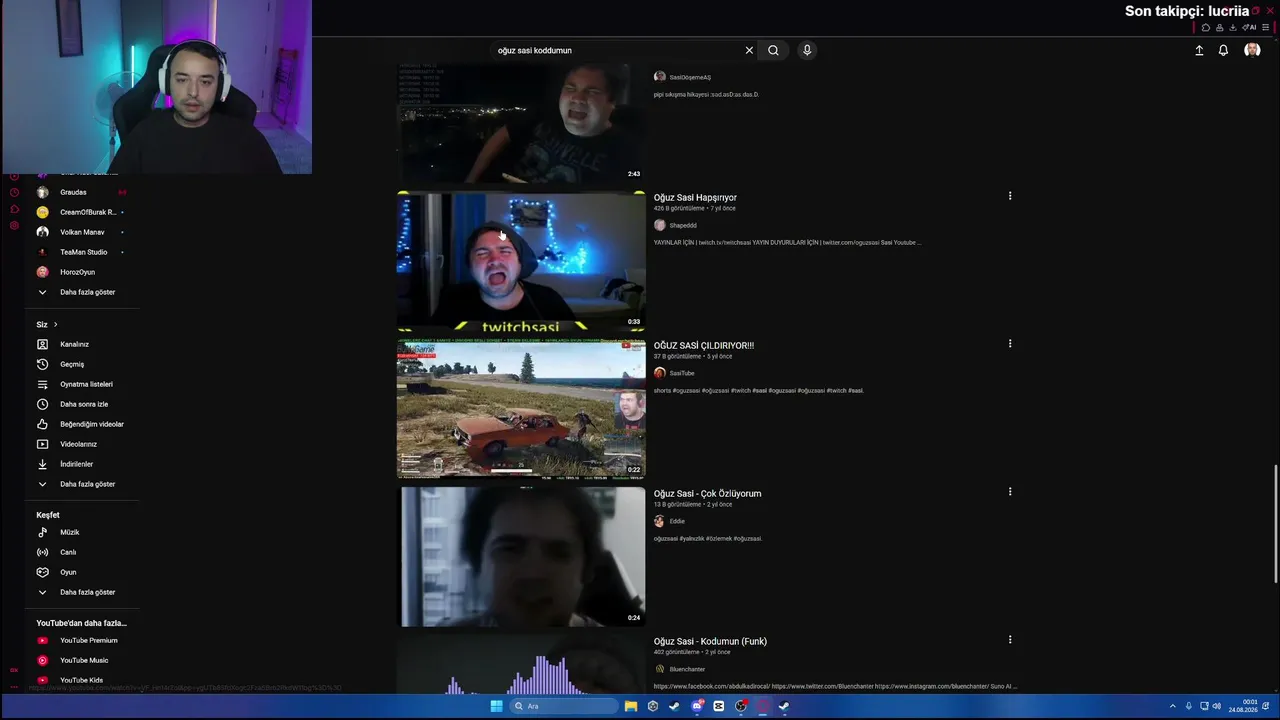Show hidden system tray icons
This screenshot has width=1280, height=720.
[1172, 706]
